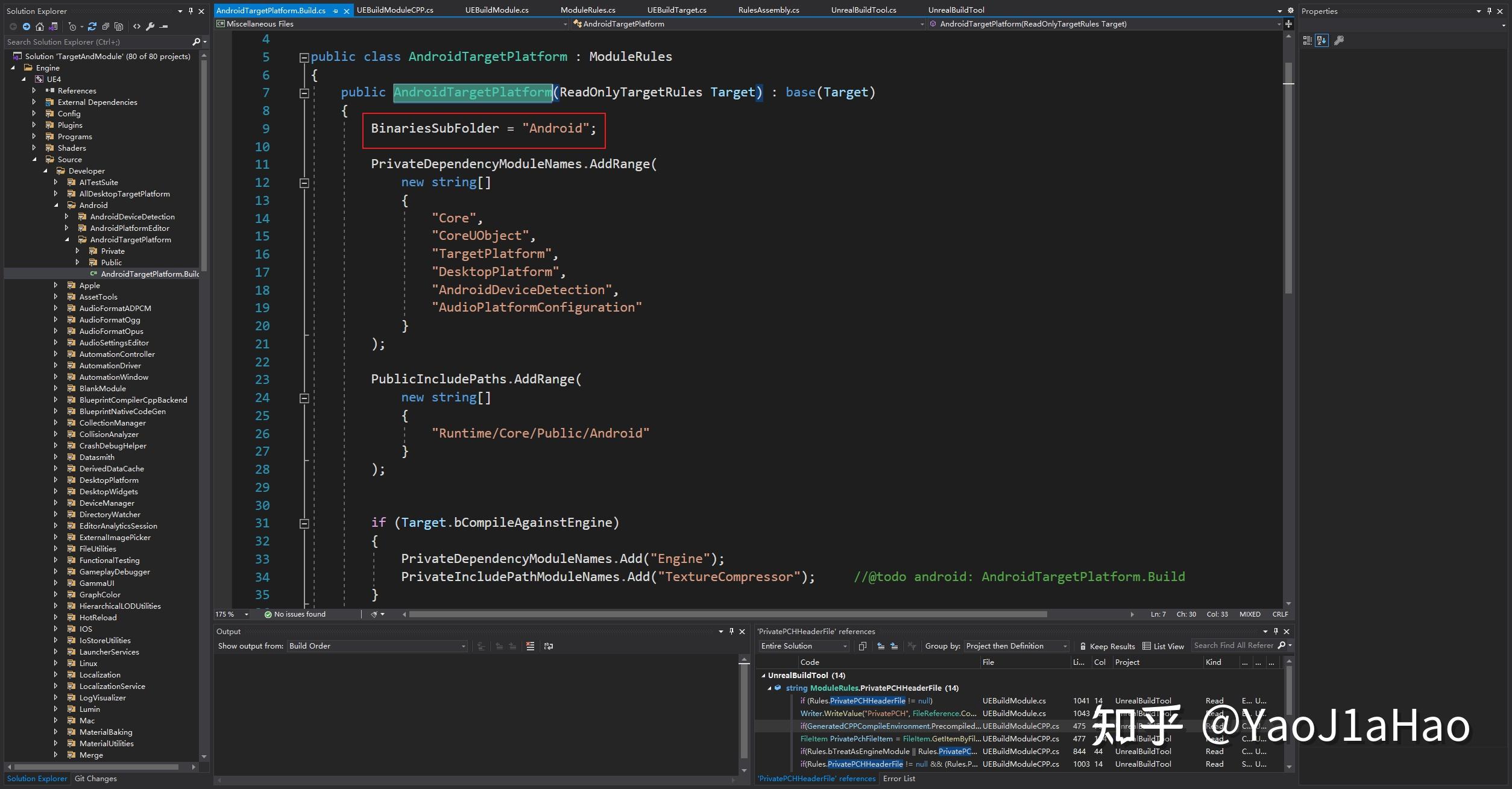Click Sync with Active Document icon
The image size is (1512, 789).
pyautogui.click(x=92, y=27)
